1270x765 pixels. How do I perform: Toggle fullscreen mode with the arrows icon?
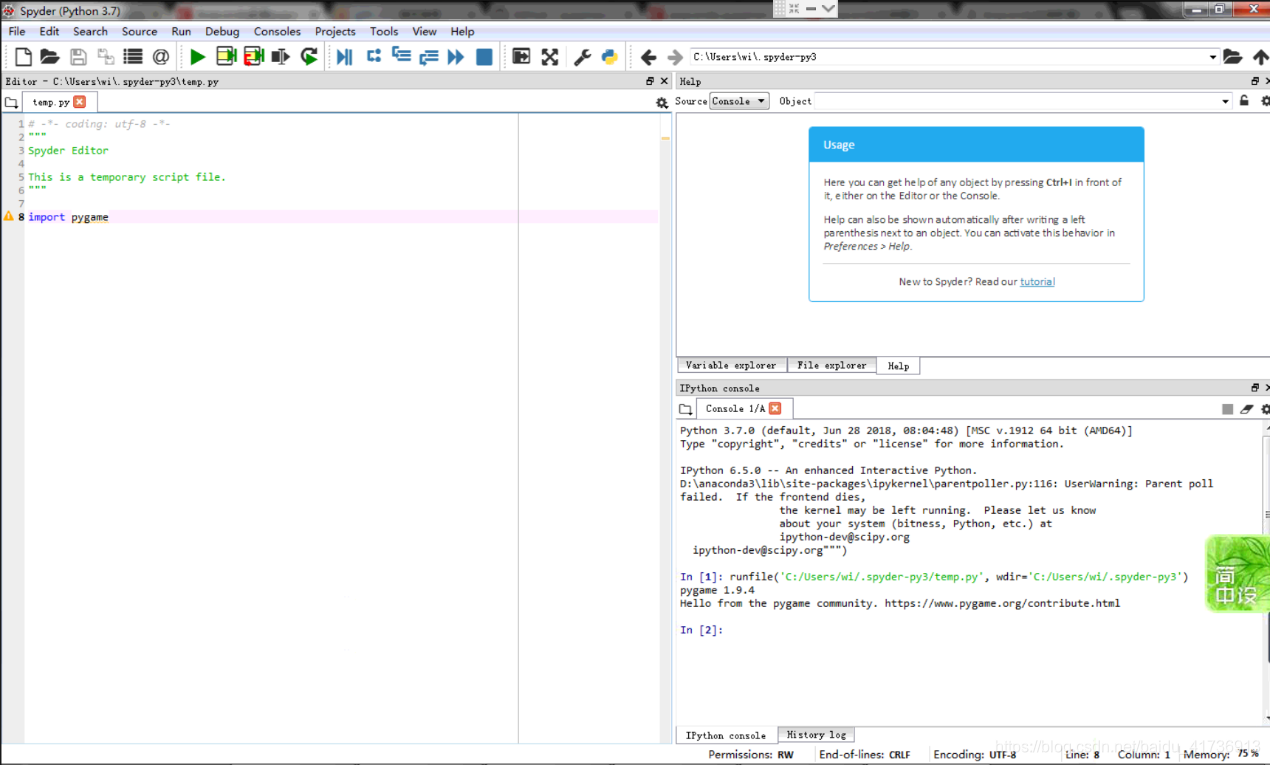click(x=550, y=57)
